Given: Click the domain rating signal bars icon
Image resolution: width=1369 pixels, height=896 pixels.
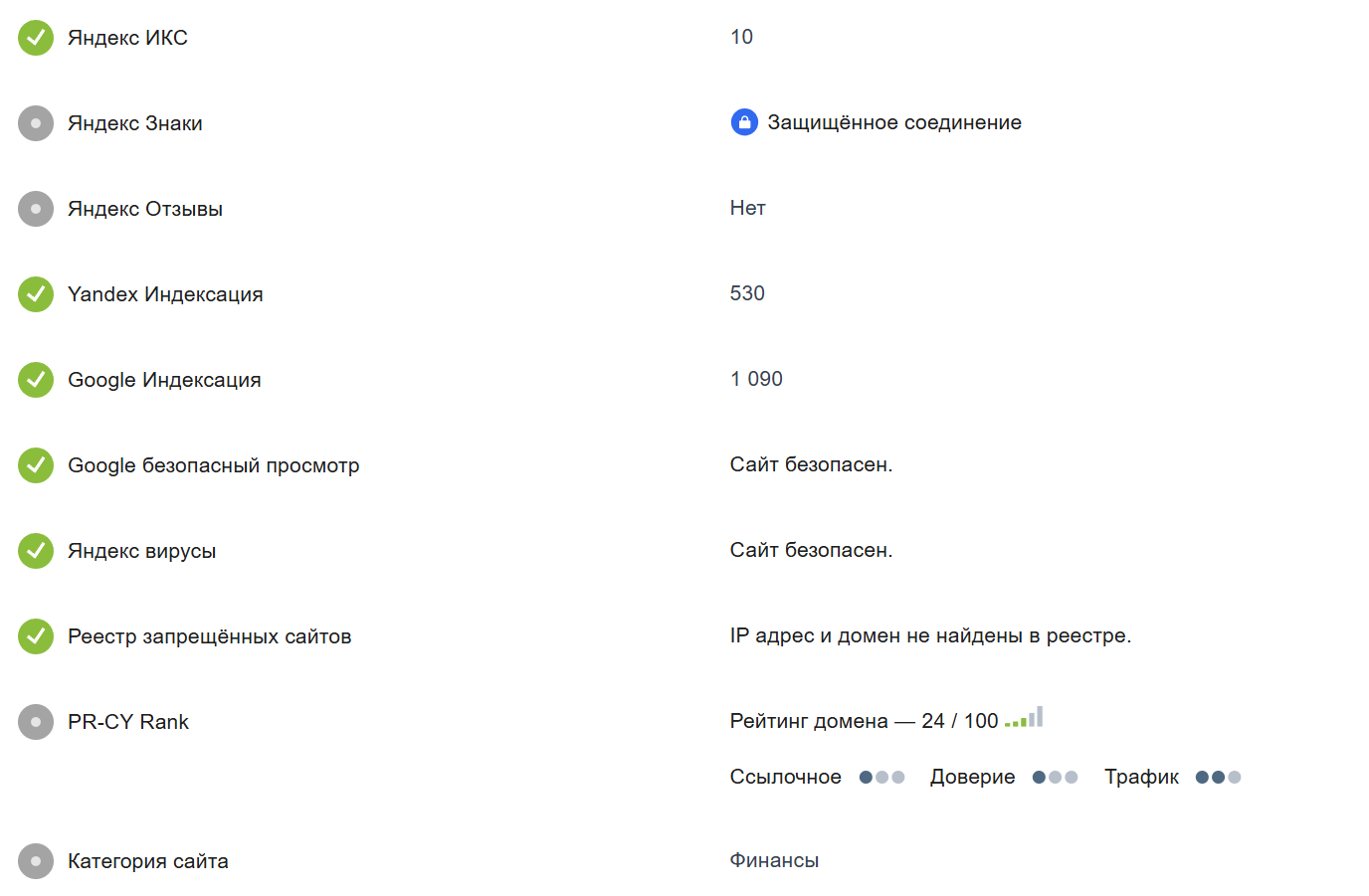Looking at the screenshot, I should coord(1024,718).
